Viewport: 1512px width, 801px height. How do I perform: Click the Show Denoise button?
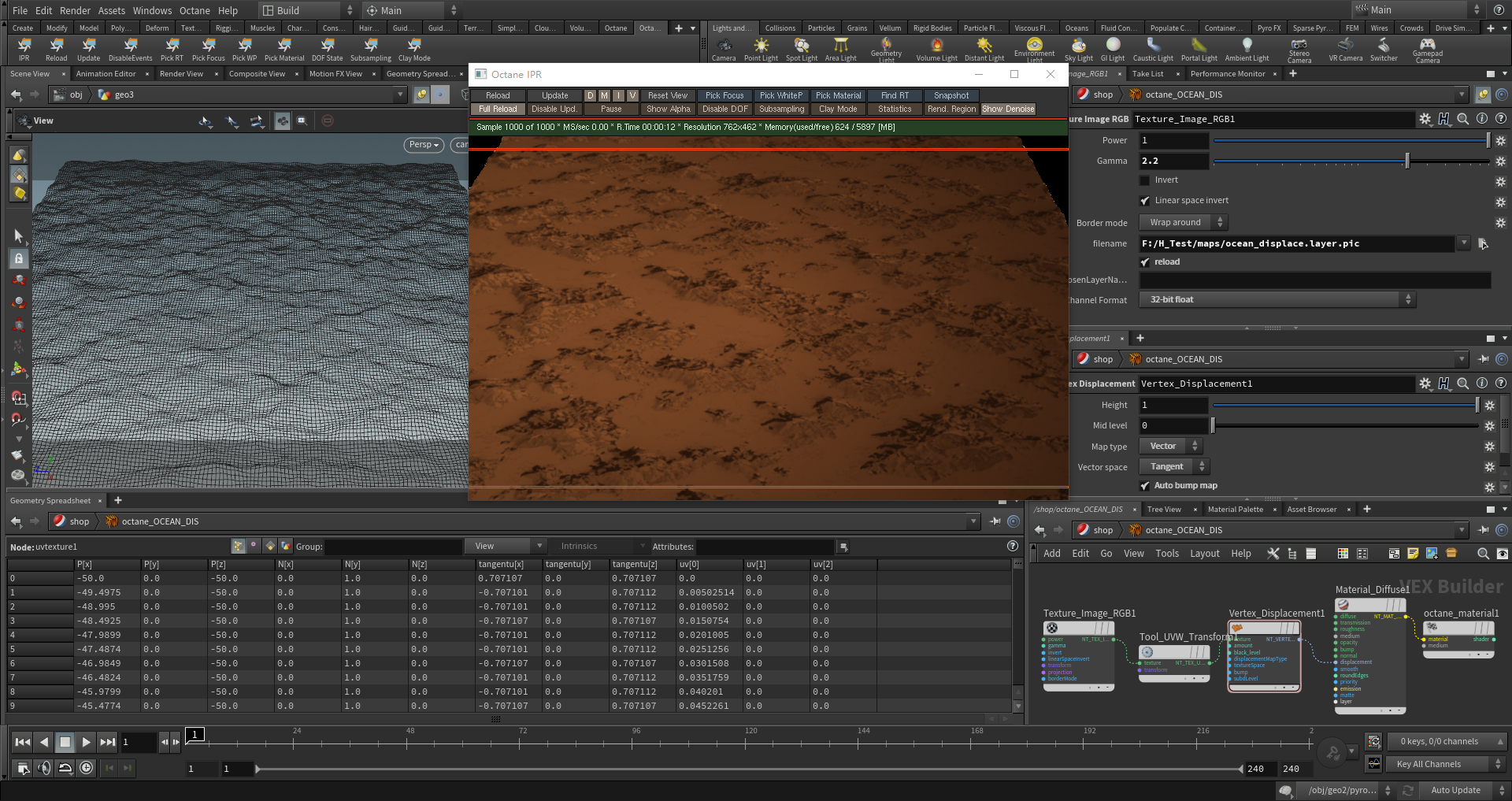pos(1008,109)
